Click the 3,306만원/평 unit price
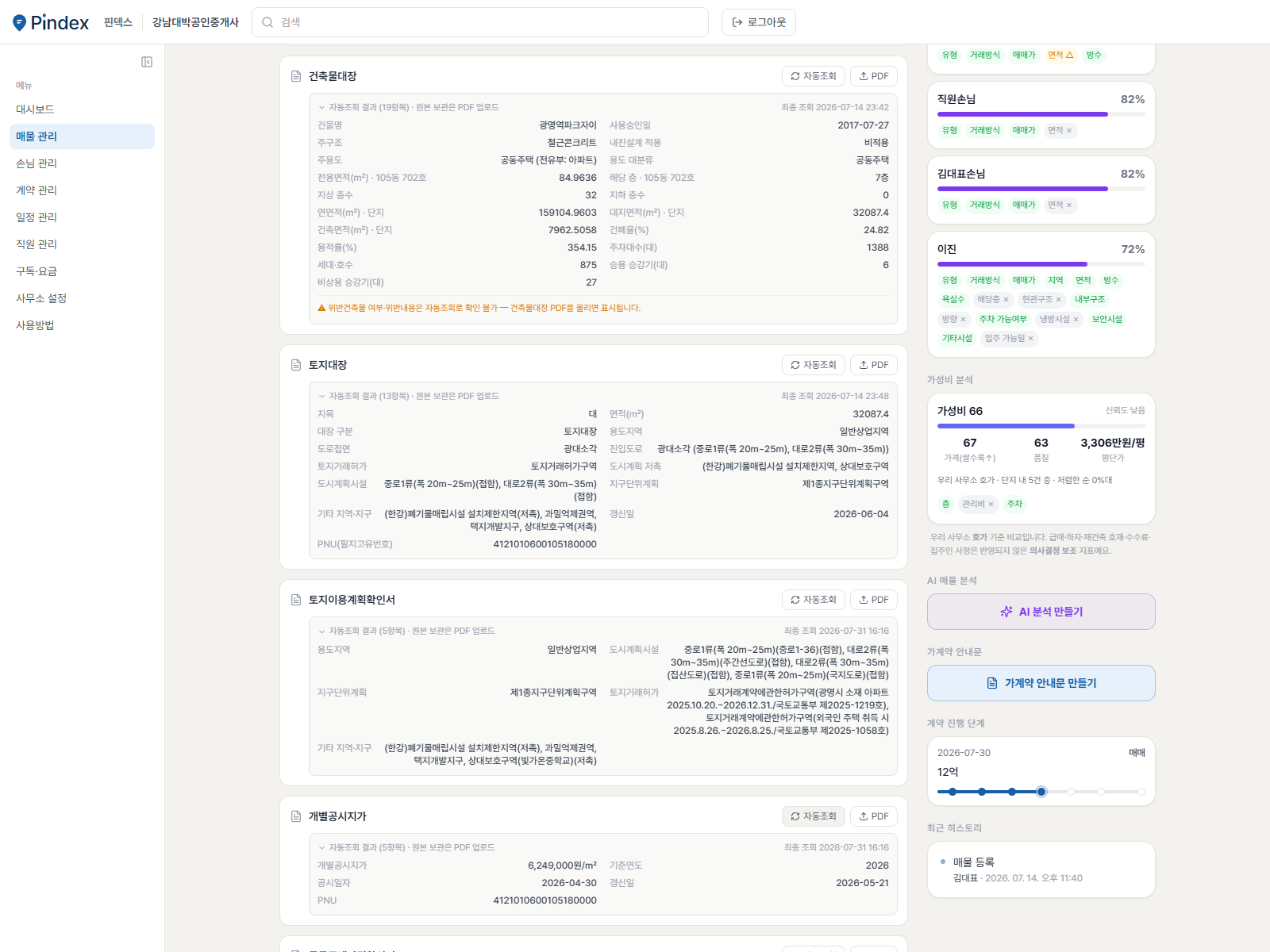1270x952 pixels. (1113, 443)
